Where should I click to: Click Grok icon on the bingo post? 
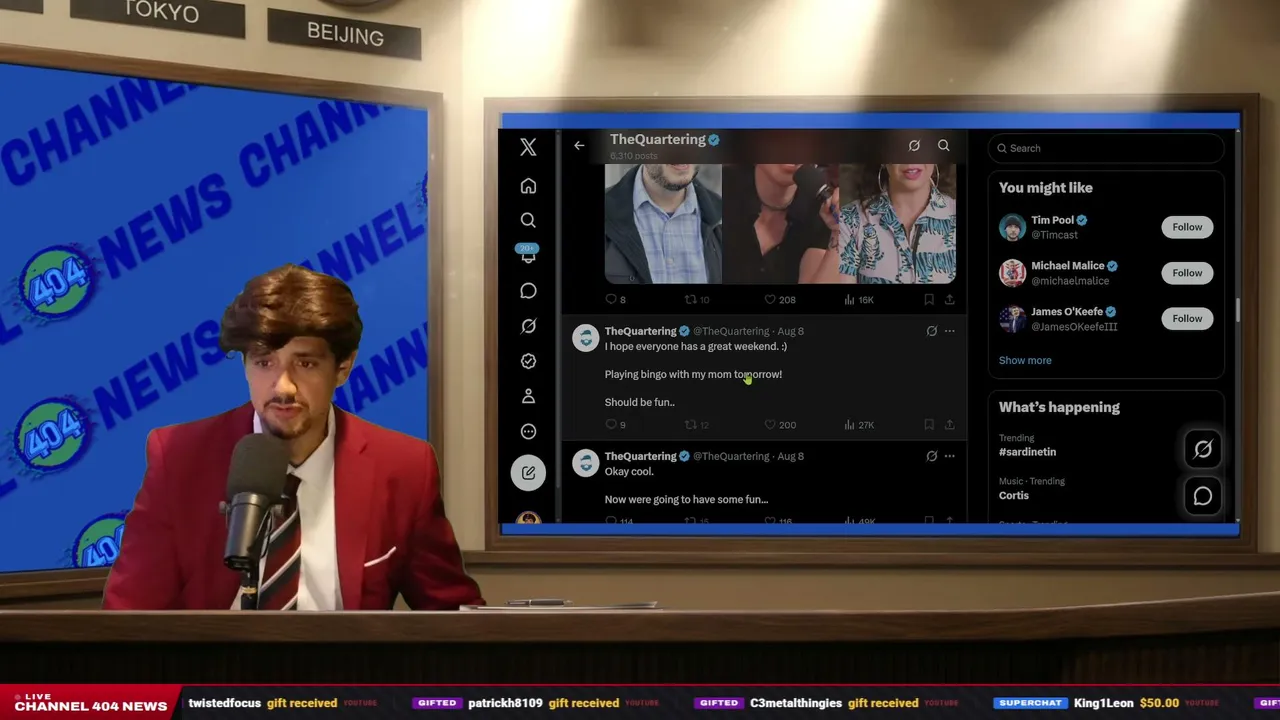point(931,331)
